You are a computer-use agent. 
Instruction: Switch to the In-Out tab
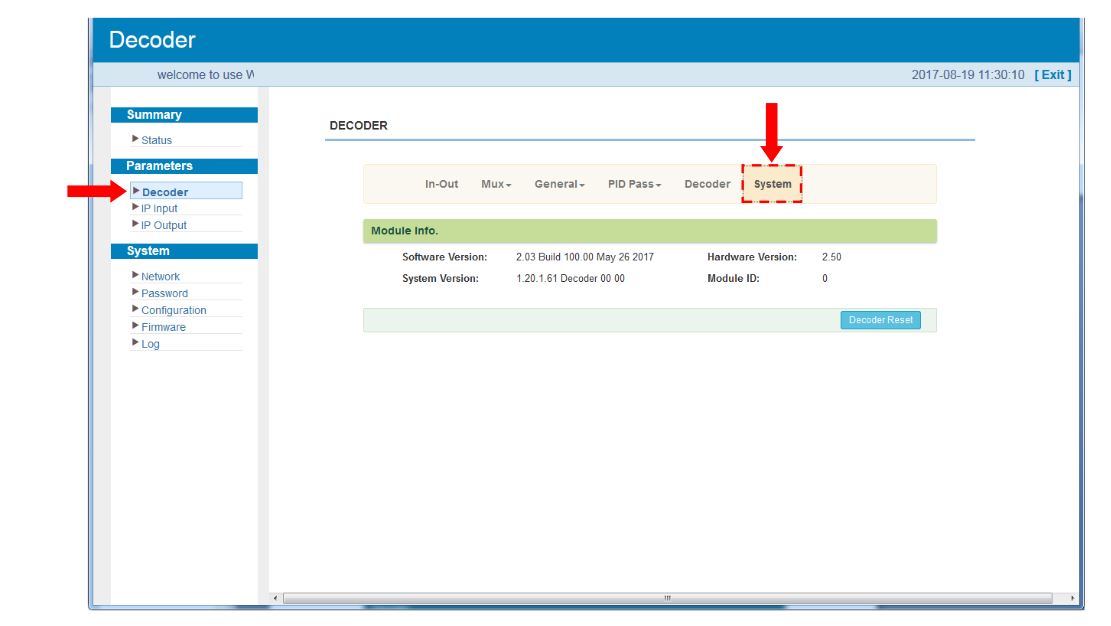(441, 184)
